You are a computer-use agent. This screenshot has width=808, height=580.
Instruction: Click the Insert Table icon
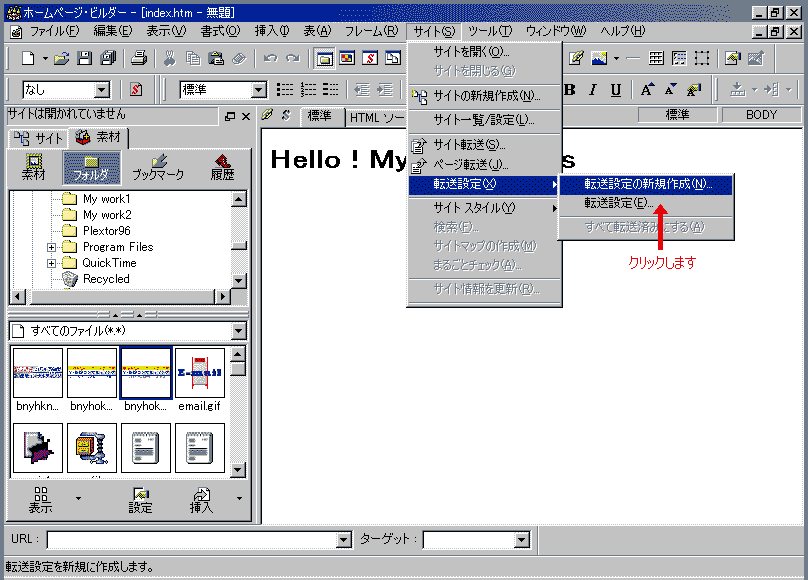click(656, 59)
